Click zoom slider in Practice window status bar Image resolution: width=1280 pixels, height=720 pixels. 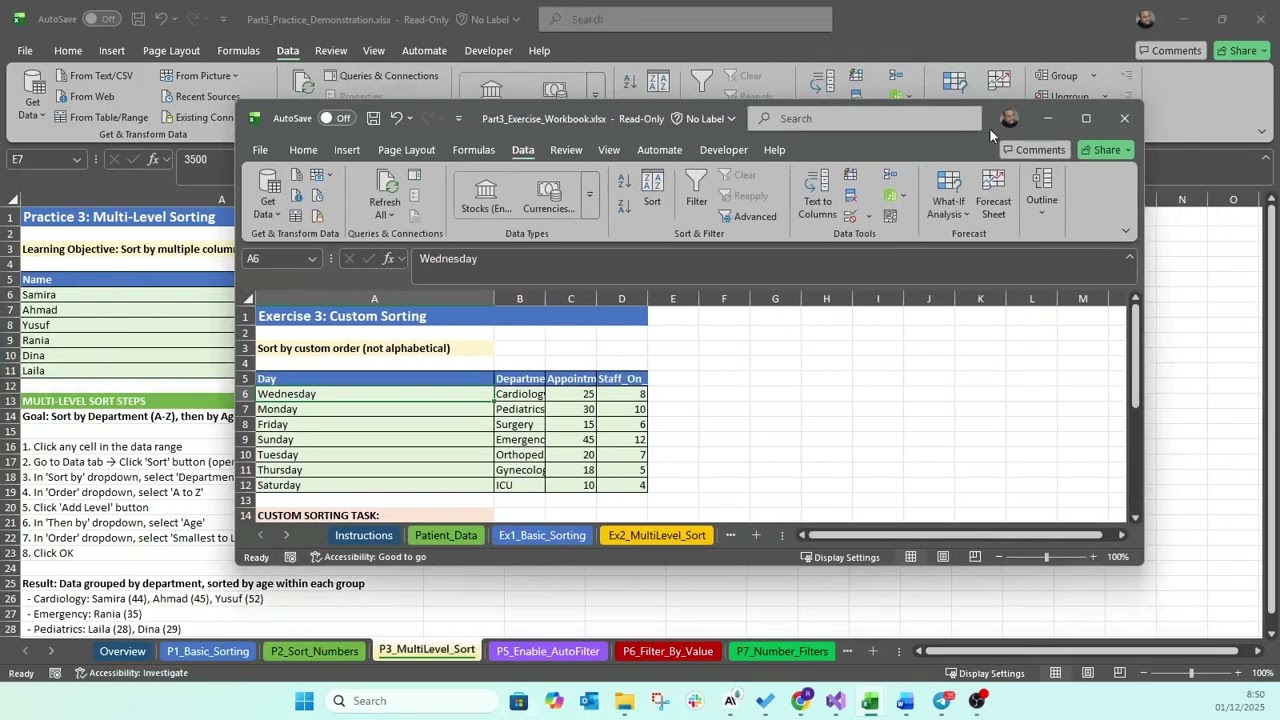(x=1190, y=673)
